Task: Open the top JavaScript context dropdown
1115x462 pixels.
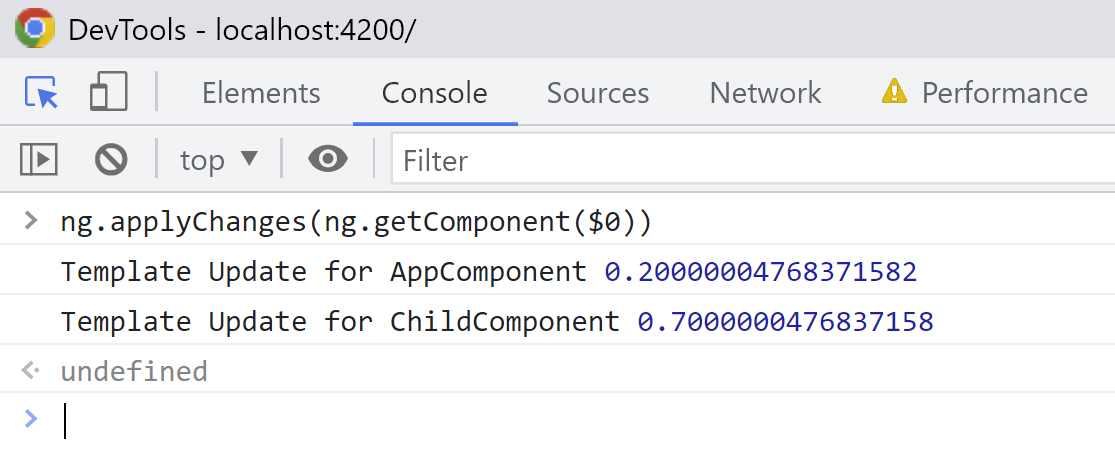Action: 218,160
